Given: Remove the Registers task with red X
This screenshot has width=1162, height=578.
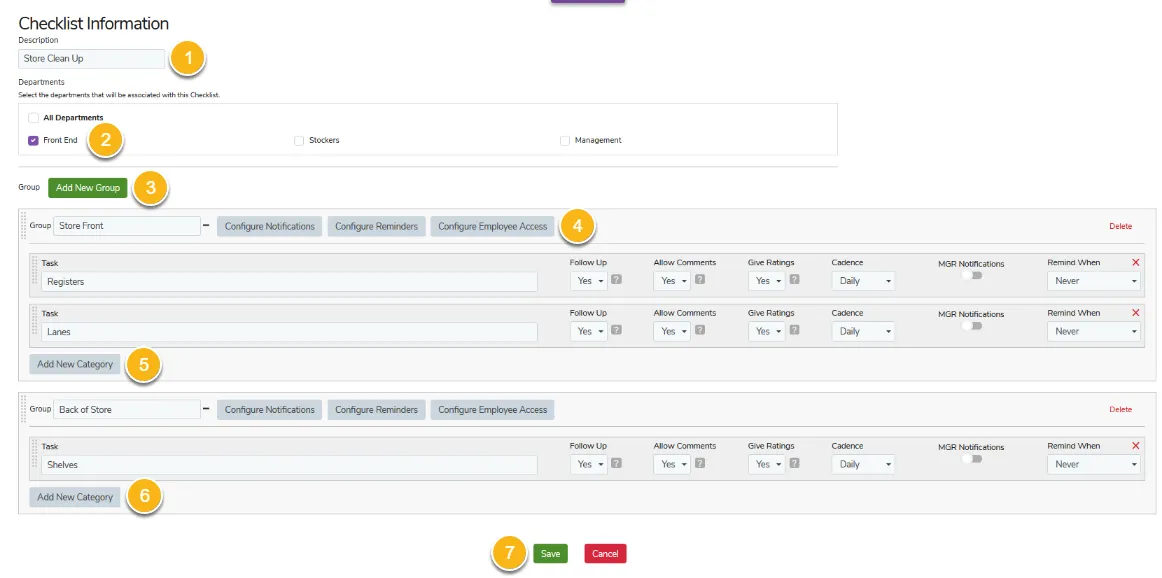Looking at the screenshot, I should click(x=1135, y=262).
